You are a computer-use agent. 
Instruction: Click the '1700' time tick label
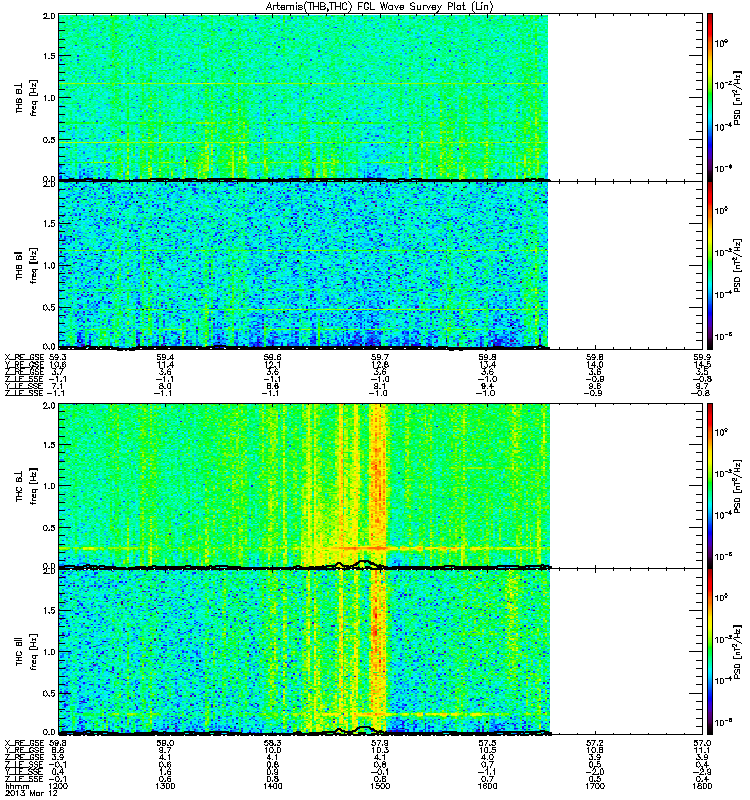click(595, 786)
